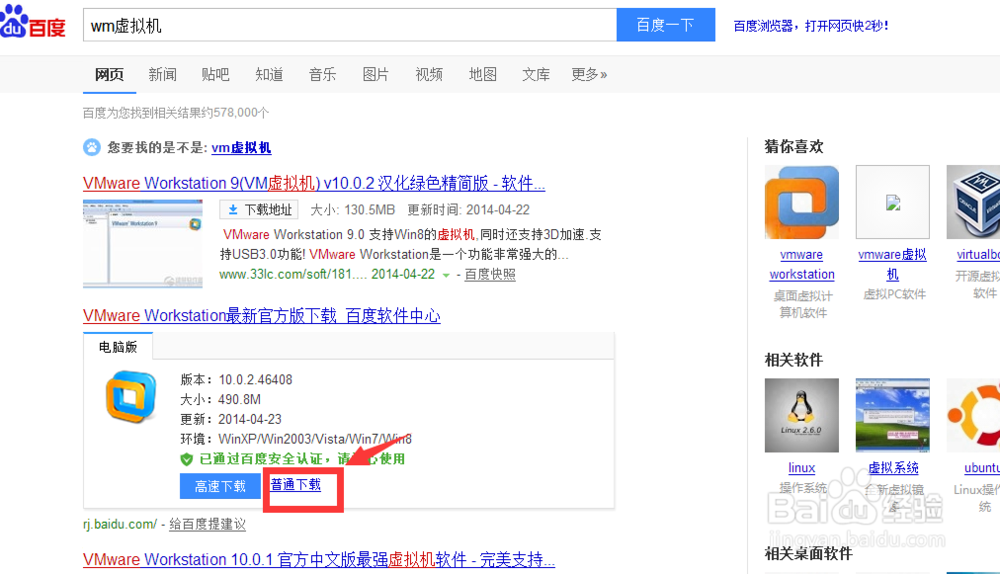Open the linux sidebar link
This screenshot has height=574, width=1000.
click(802, 468)
